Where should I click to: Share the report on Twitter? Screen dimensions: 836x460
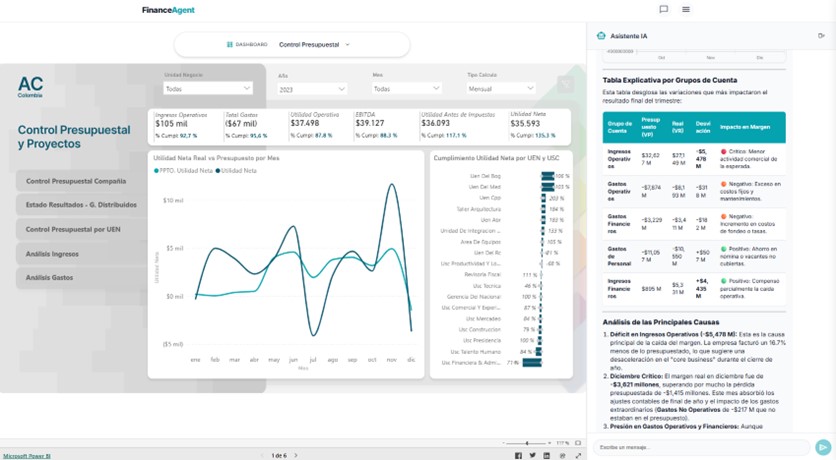532,455
